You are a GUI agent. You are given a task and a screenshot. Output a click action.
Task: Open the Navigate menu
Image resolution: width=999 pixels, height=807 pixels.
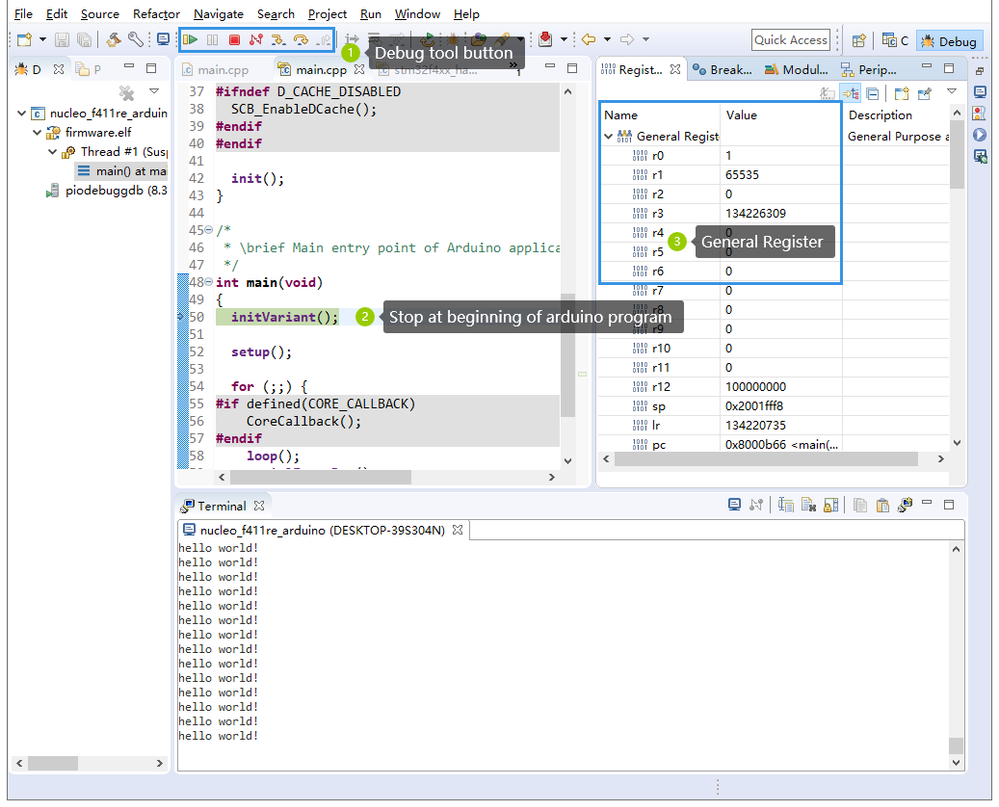coord(219,13)
